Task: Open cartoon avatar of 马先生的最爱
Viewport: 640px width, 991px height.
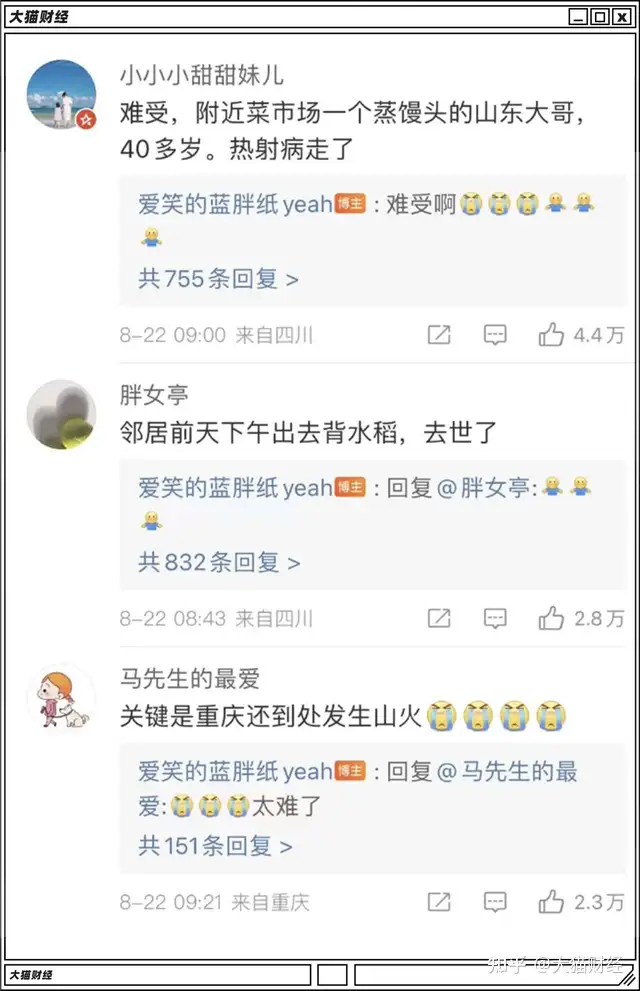Action: click(x=61, y=698)
